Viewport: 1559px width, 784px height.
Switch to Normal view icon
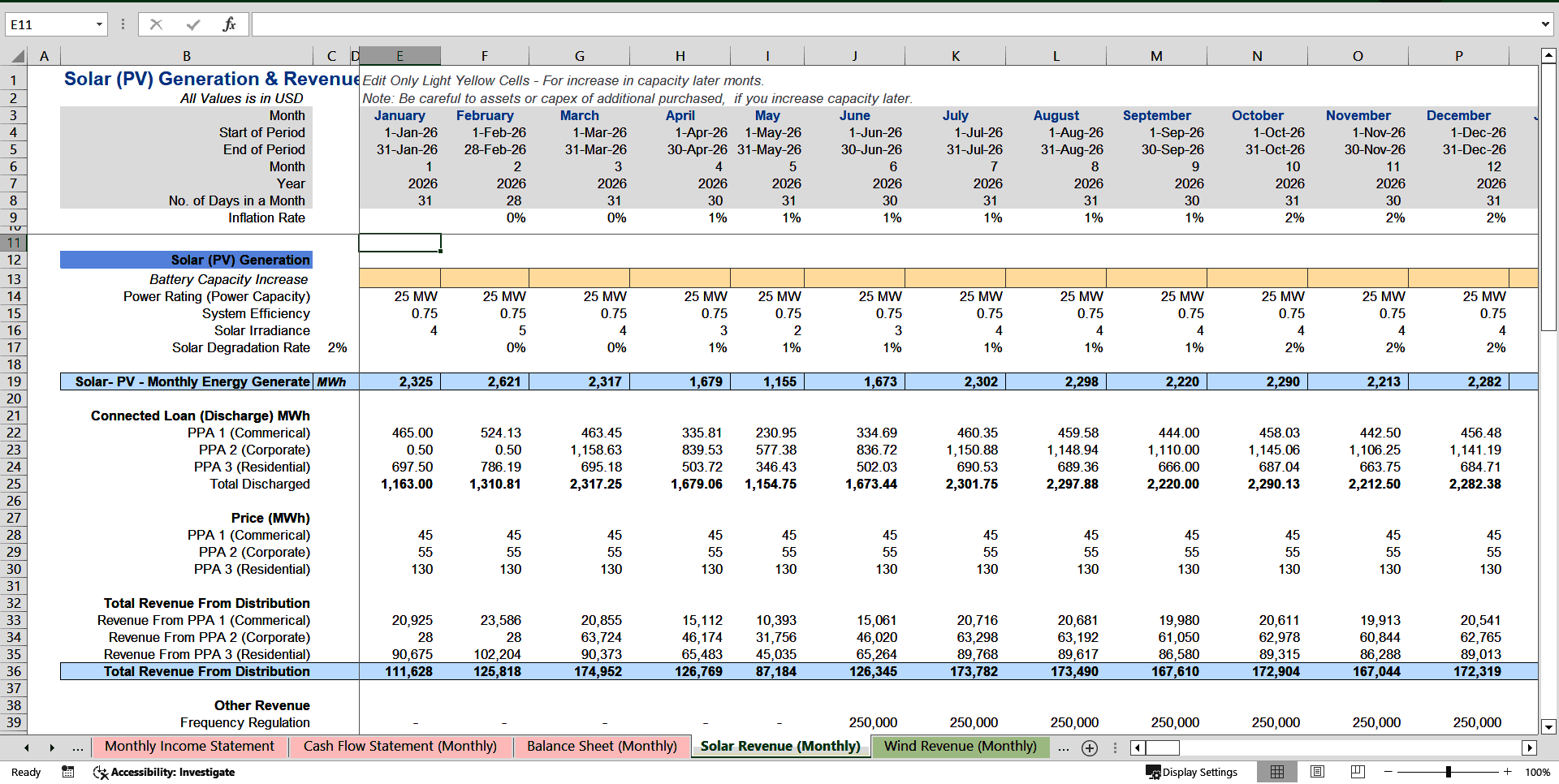(x=1277, y=772)
